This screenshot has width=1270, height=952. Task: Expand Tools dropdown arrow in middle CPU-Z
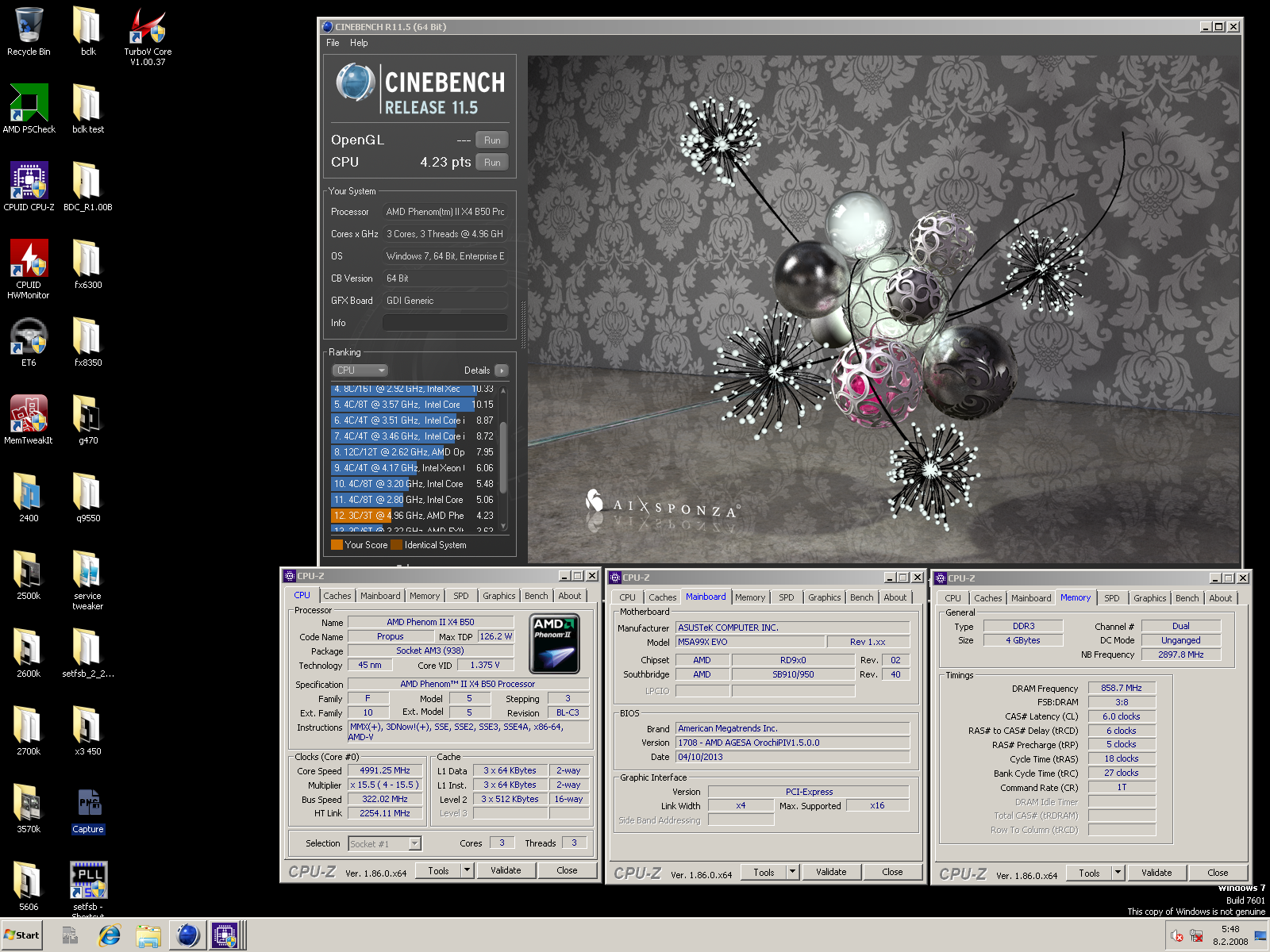[793, 872]
